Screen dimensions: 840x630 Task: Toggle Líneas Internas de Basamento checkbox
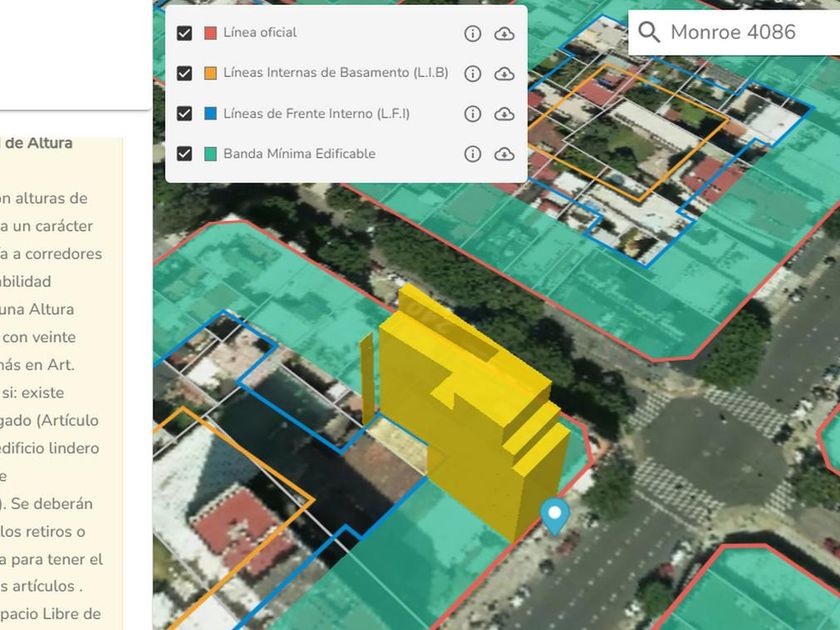point(184,73)
